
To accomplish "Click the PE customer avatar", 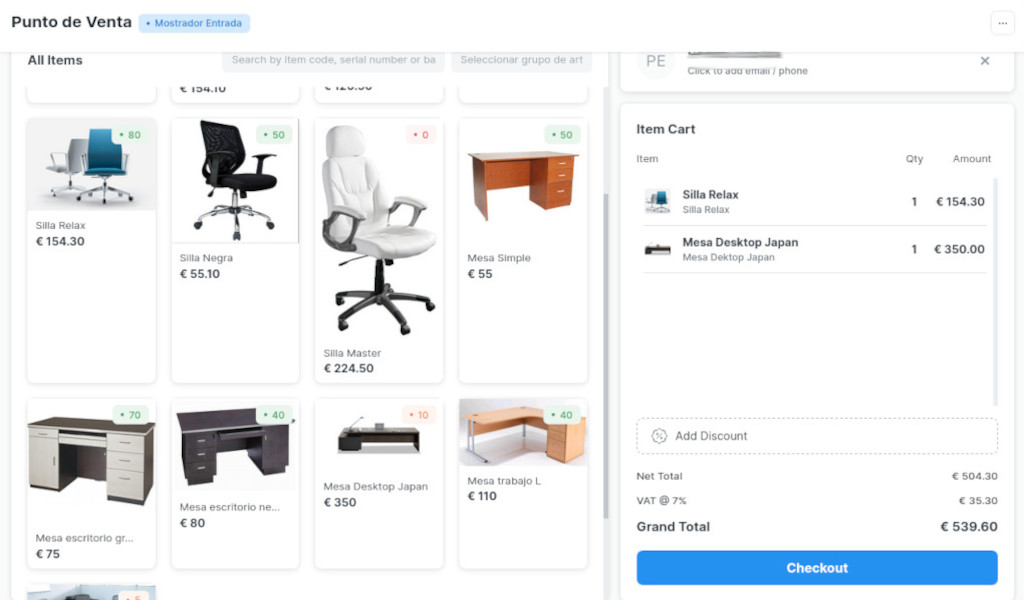I will pyautogui.click(x=656, y=62).
